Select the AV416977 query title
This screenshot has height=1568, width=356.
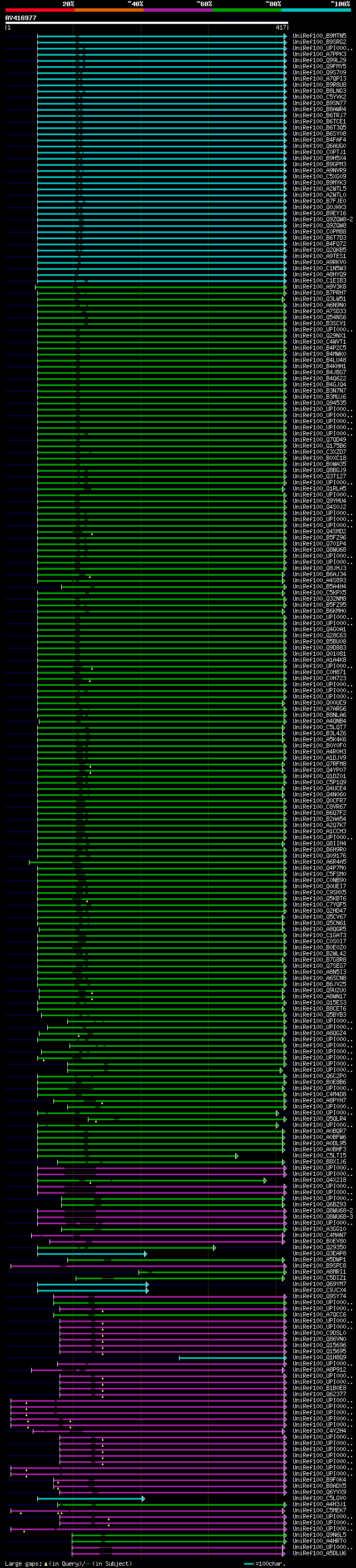click(x=21, y=18)
